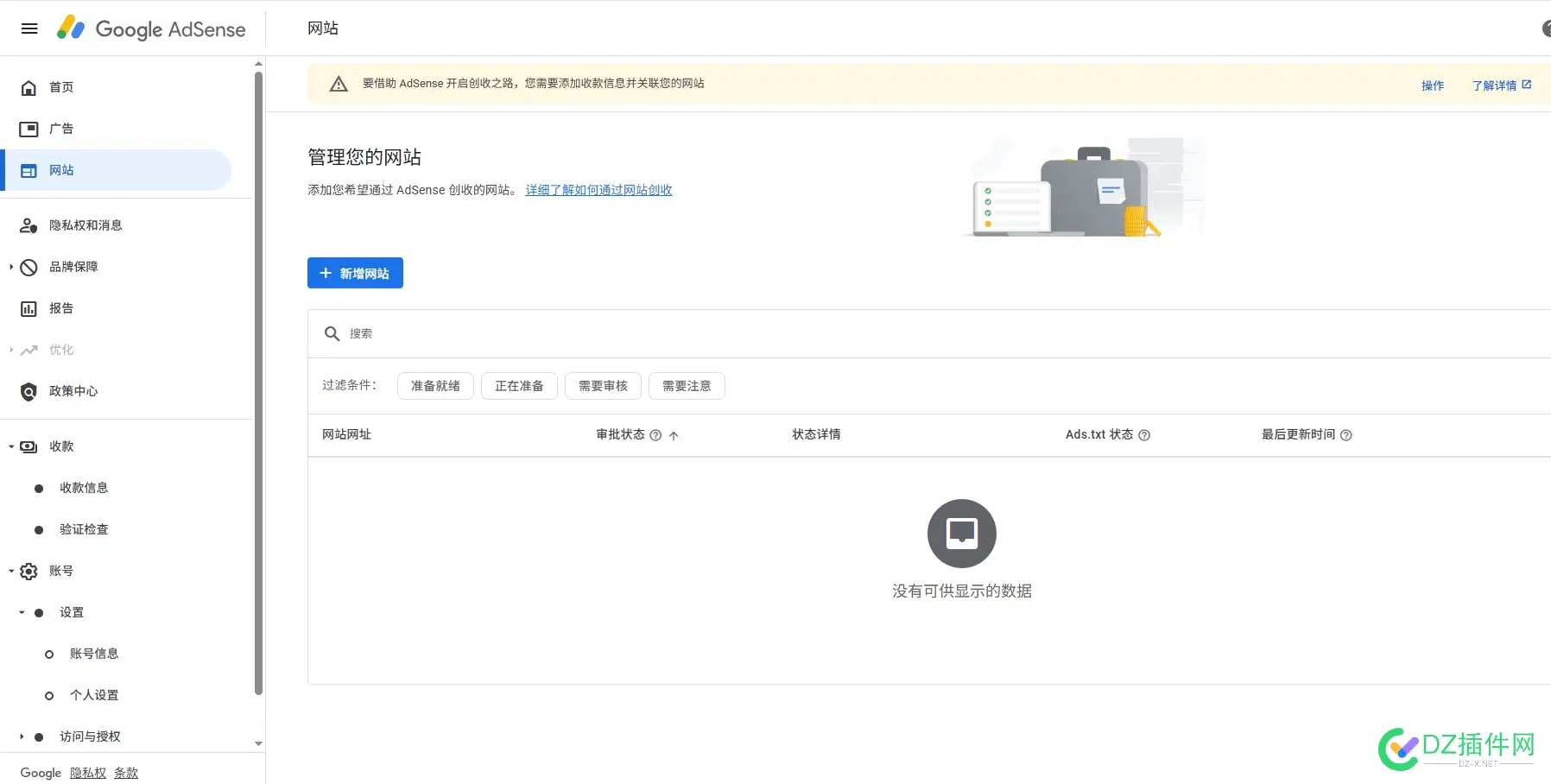
Task: Click the warning triangle in the banner
Action: pyautogui.click(x=339, y=84)
